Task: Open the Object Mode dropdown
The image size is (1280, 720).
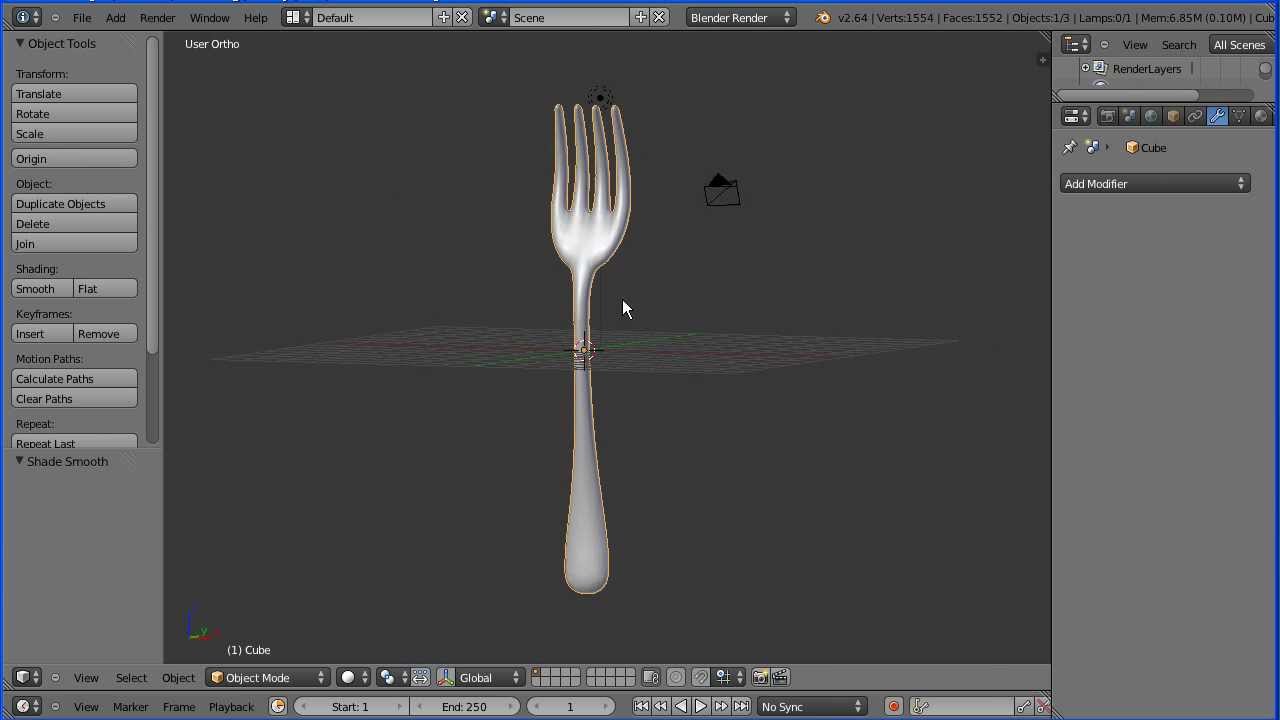Action: (x=267, y=678)
